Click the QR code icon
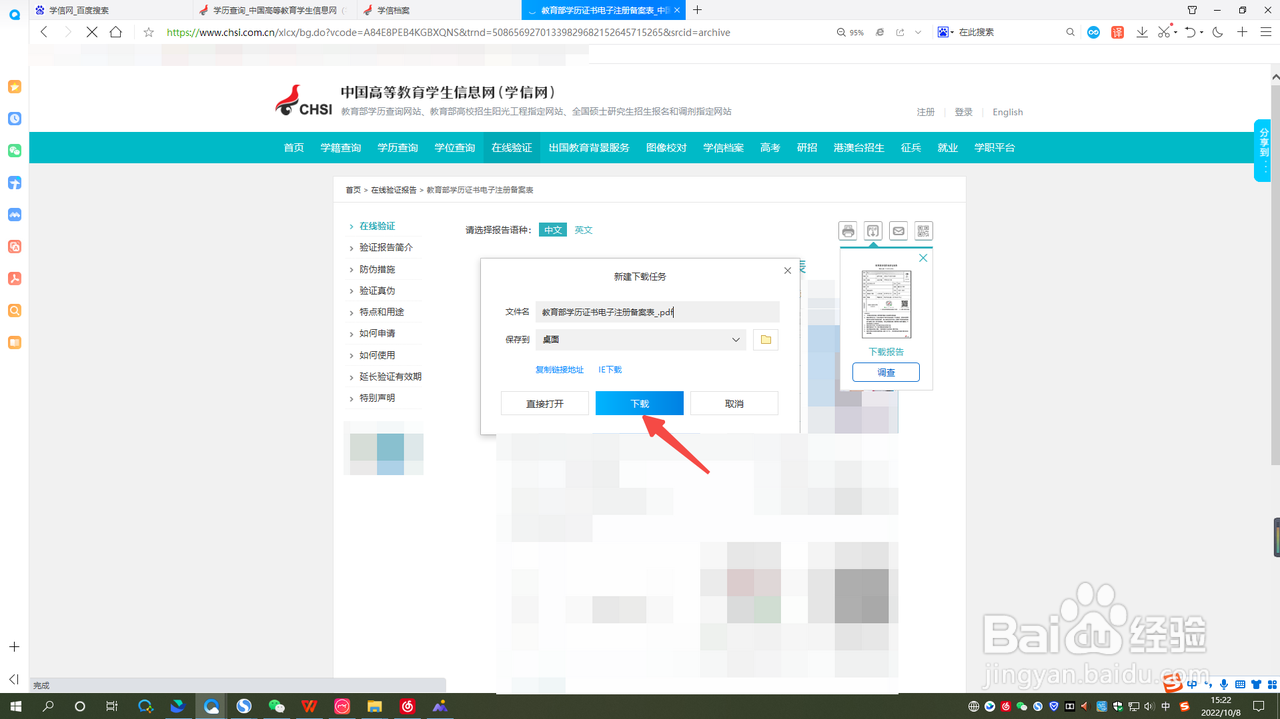 tap(923, 231)
